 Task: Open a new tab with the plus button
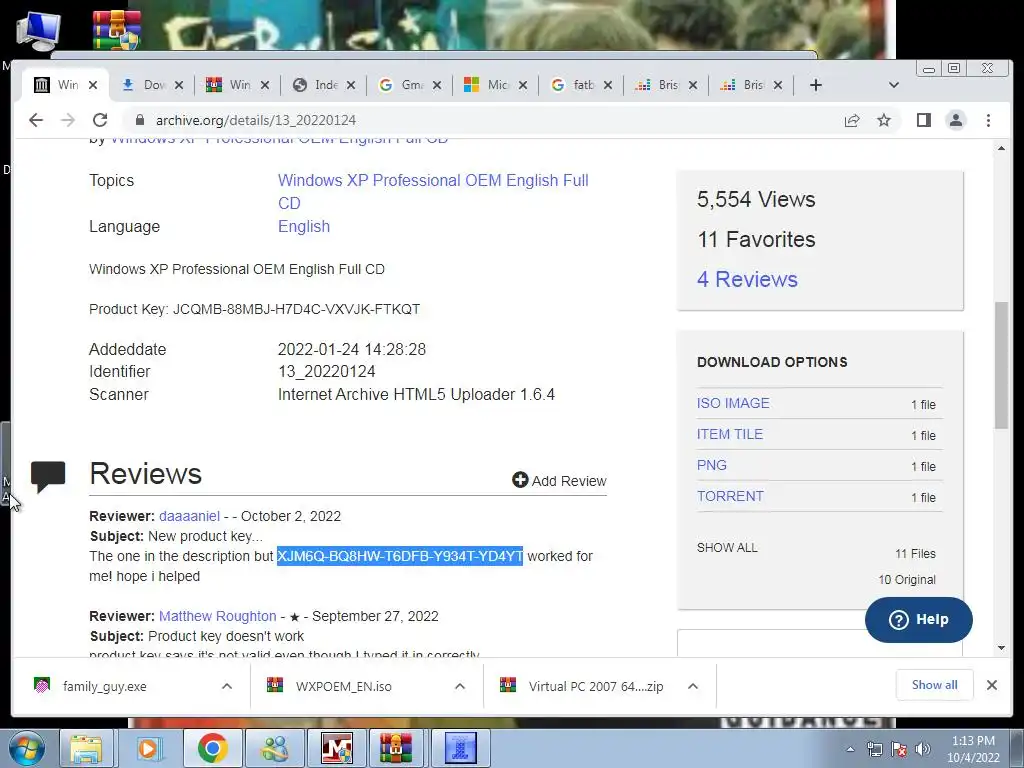coord(816,85)
